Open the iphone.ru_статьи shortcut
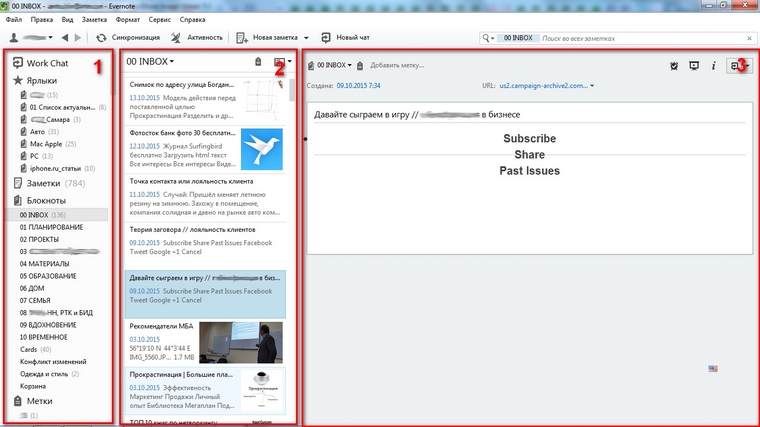The width and height of the screenshot is (760, 427). [57, 168]
